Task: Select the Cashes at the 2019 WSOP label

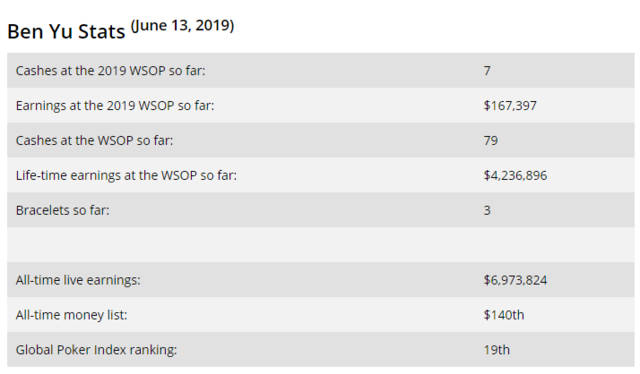Action: pyautogui.click(x=111, y=71)
